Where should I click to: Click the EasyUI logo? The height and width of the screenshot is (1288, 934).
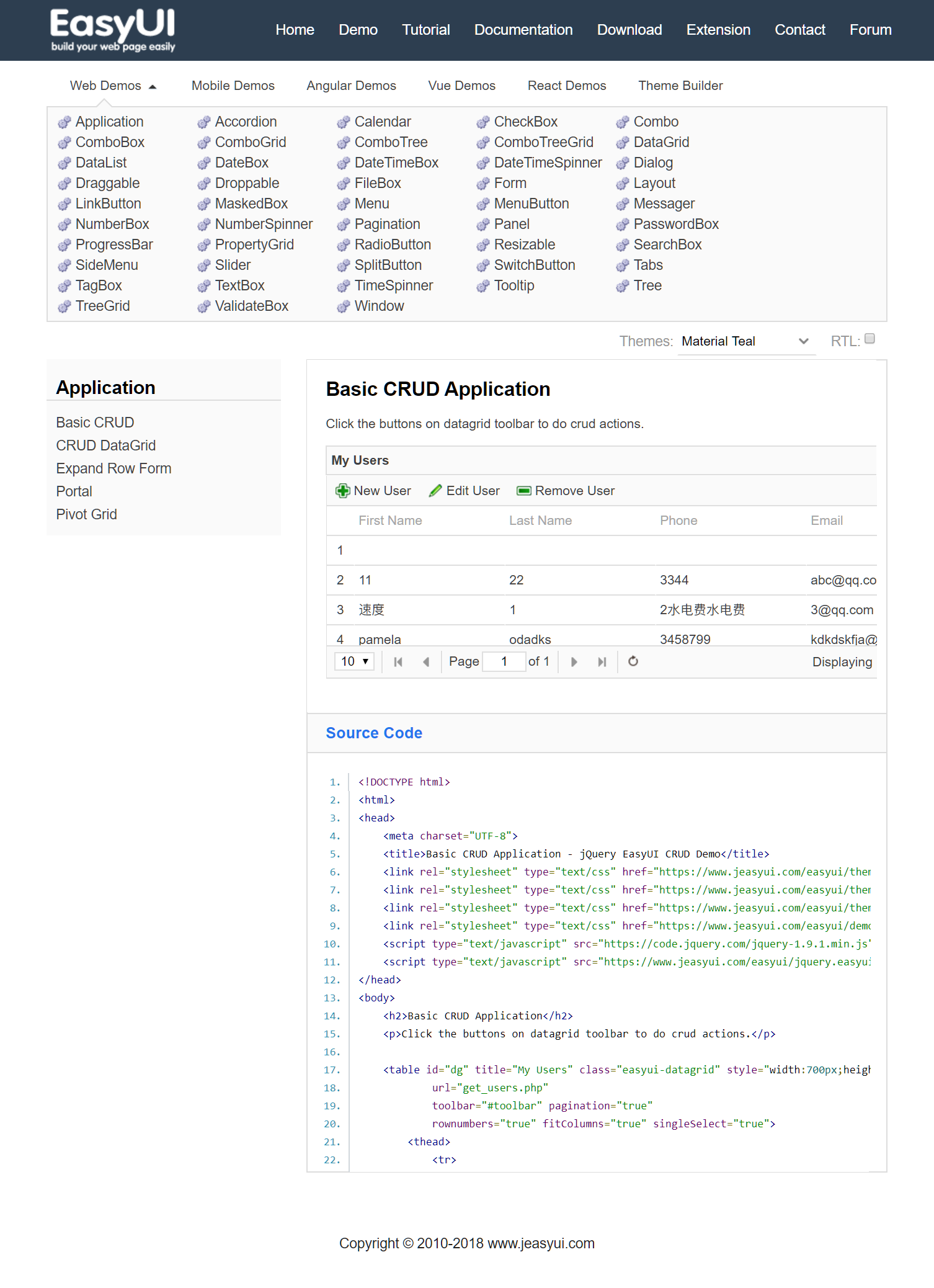coord(113,30)
